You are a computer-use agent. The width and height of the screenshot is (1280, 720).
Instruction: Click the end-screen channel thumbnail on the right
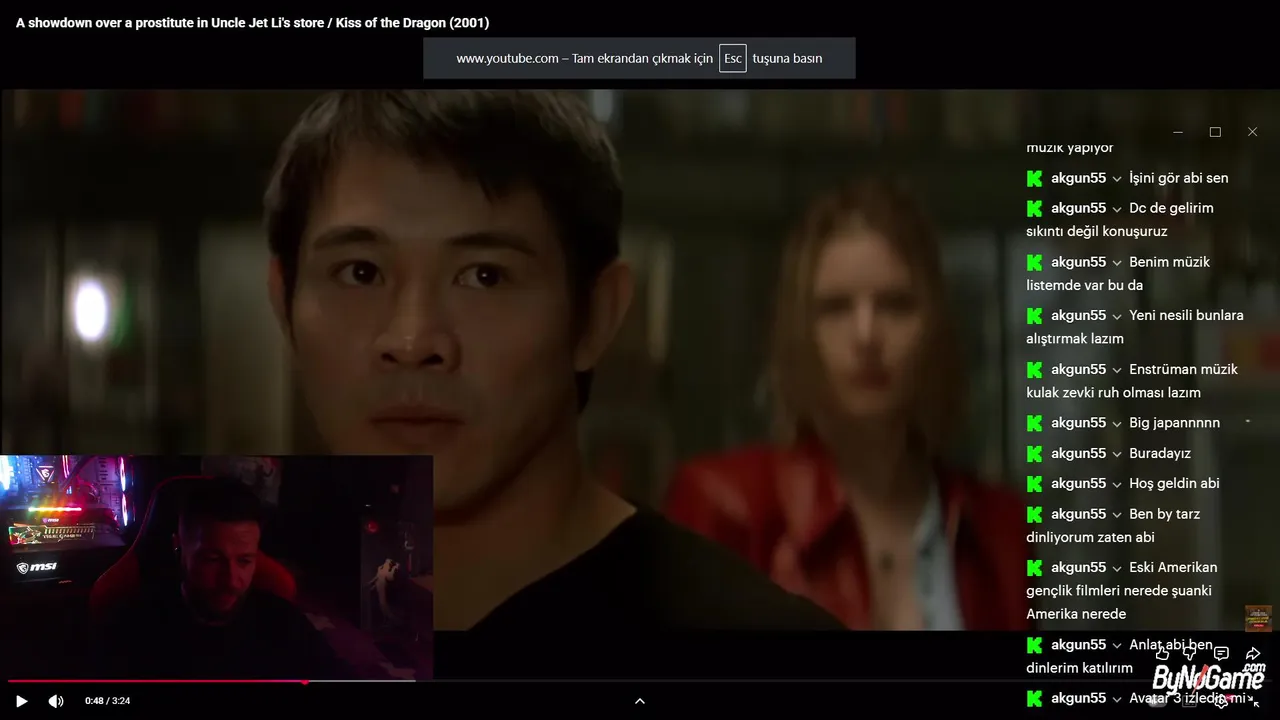[x=1257, y=618]
